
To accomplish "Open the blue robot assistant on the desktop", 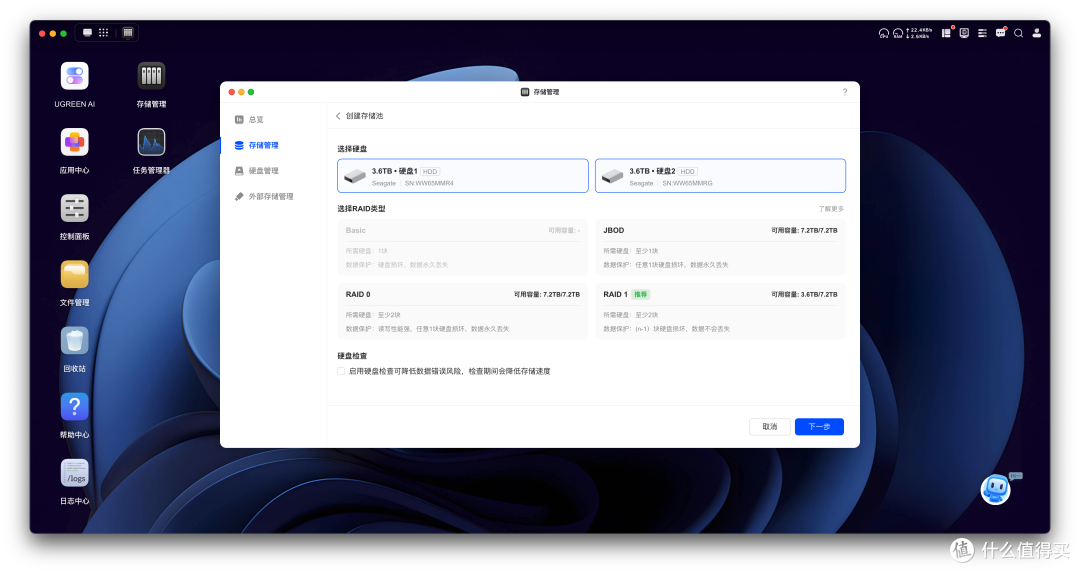I will coord(996,489).
